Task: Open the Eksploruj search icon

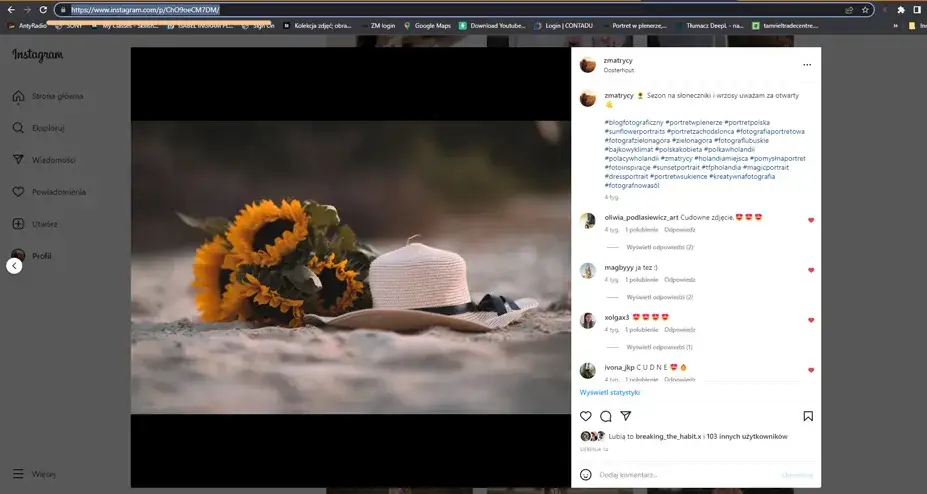Action: pyautogui.click(x=18, y=128)
